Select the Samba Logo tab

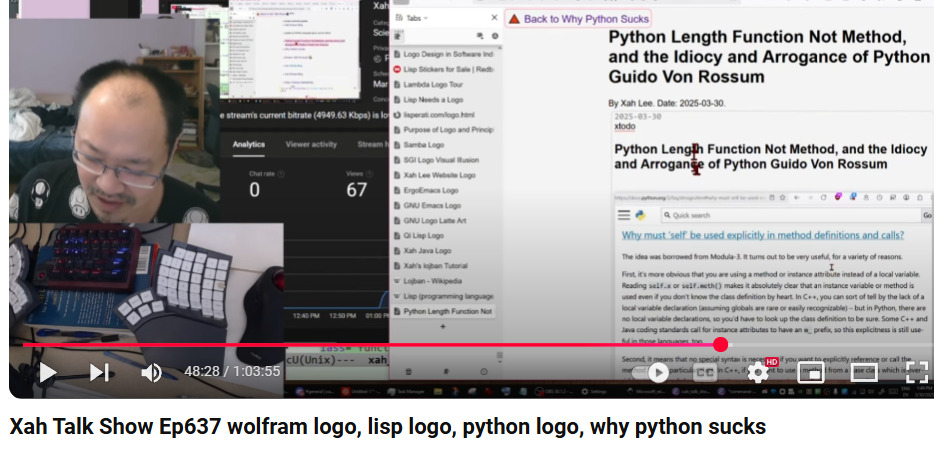[x=444, y=145]
